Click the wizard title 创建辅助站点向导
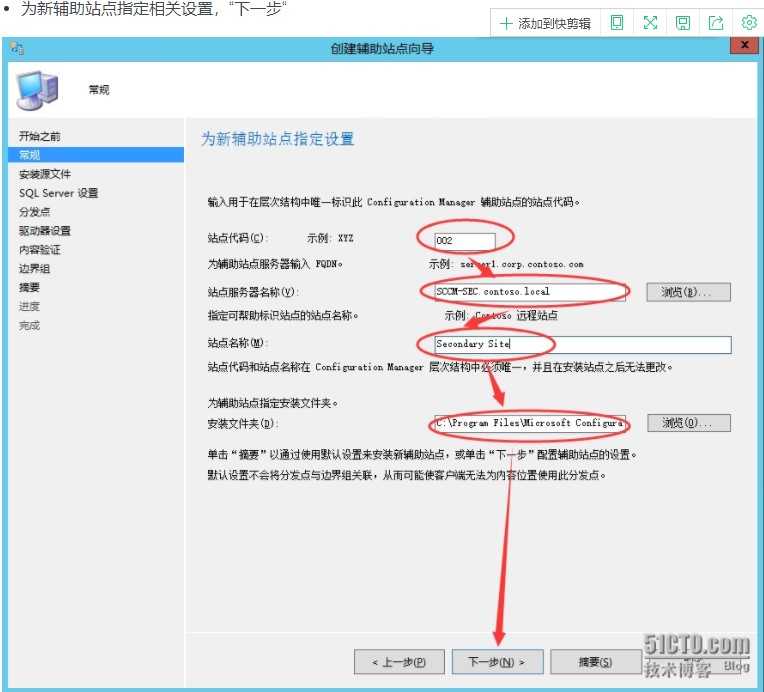 pos(382,48)
